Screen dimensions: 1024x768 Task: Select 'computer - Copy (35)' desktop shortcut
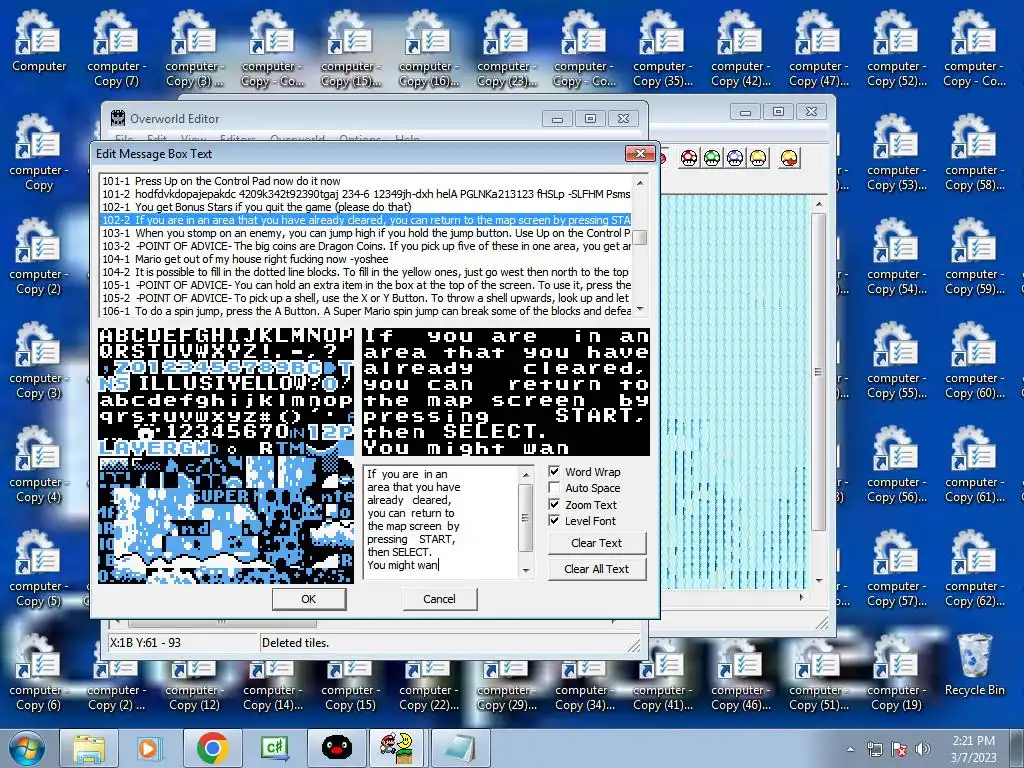pos(663,48)
